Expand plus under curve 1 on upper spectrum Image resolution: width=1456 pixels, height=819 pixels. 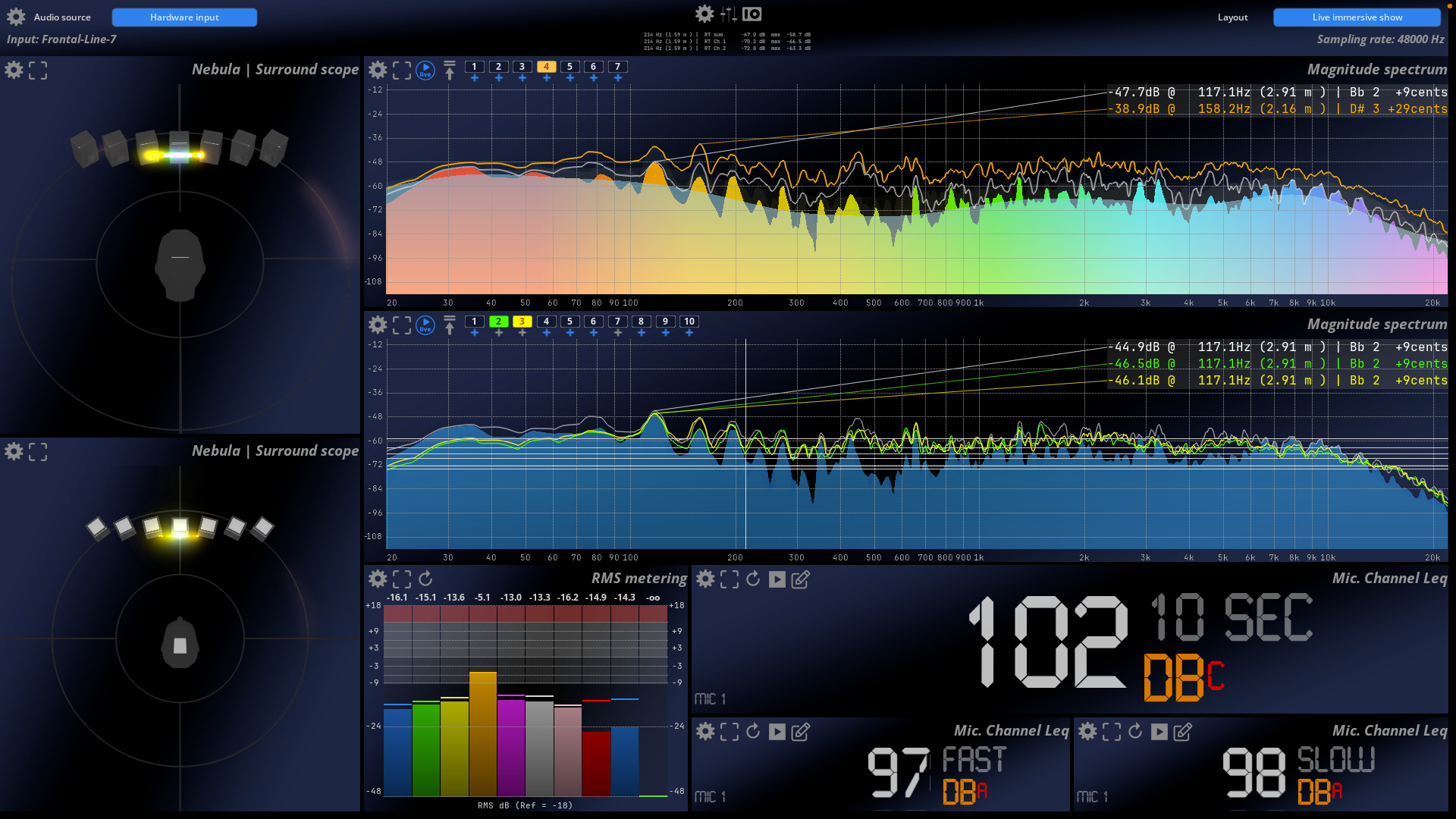coord(475,78)
